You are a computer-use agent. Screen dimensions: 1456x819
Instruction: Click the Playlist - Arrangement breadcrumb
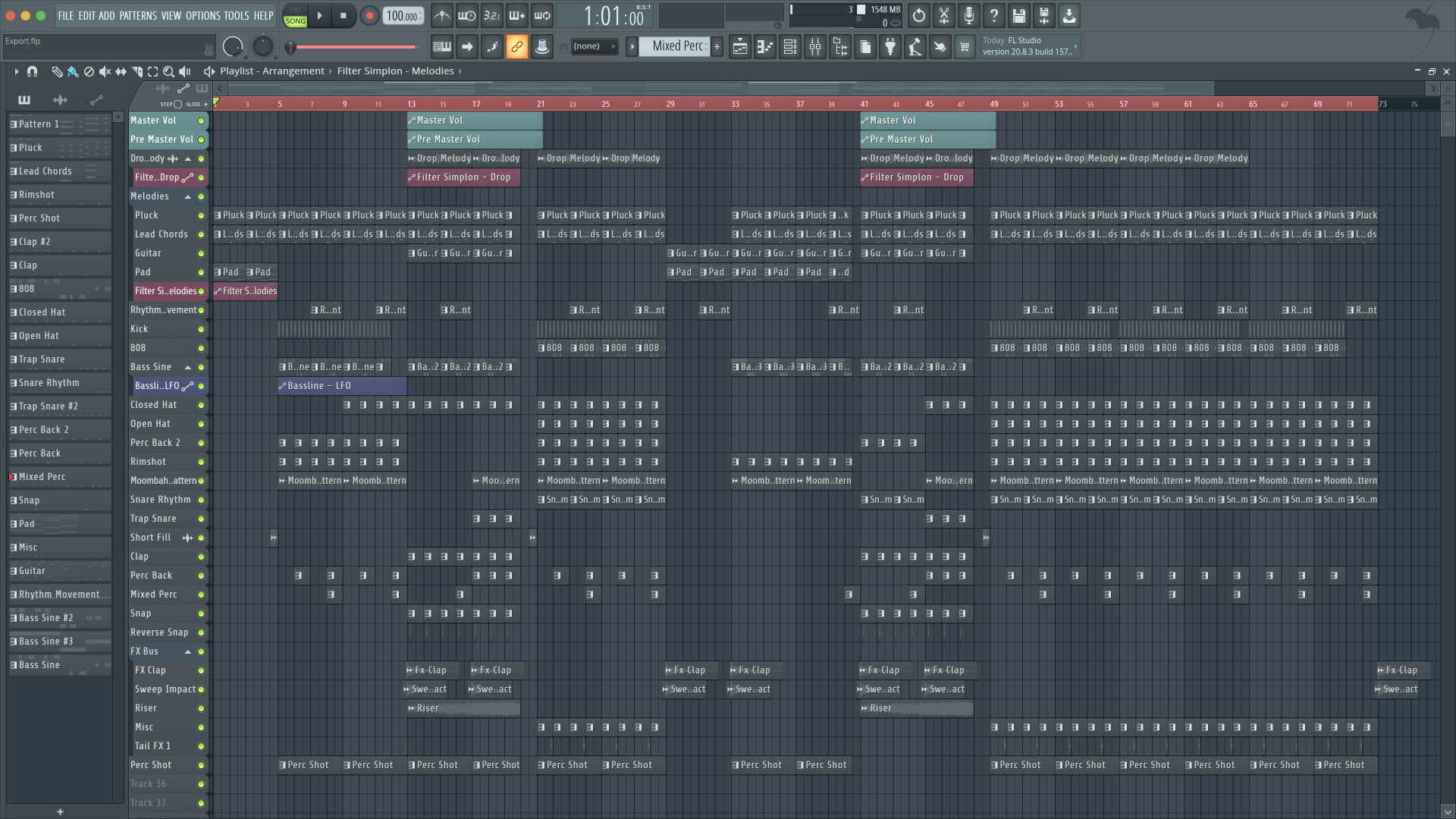pos(272,71)
